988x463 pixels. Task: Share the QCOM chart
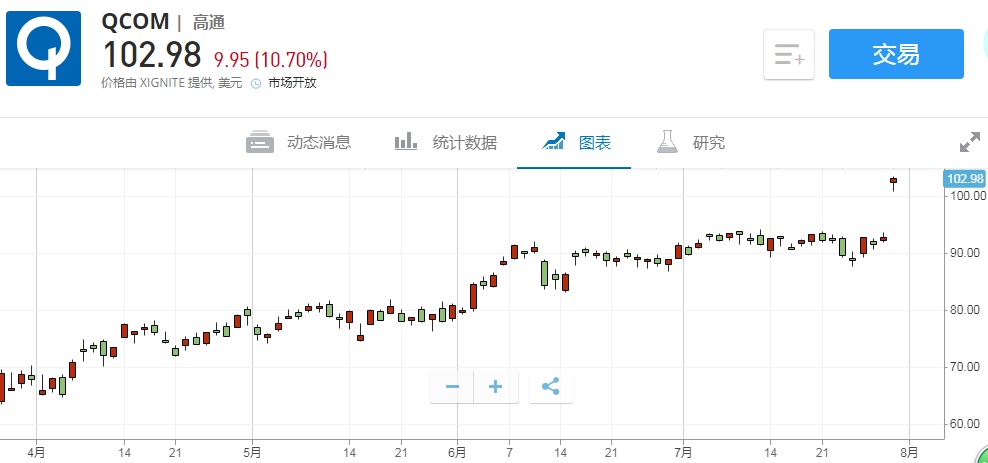tap(550, 386)
